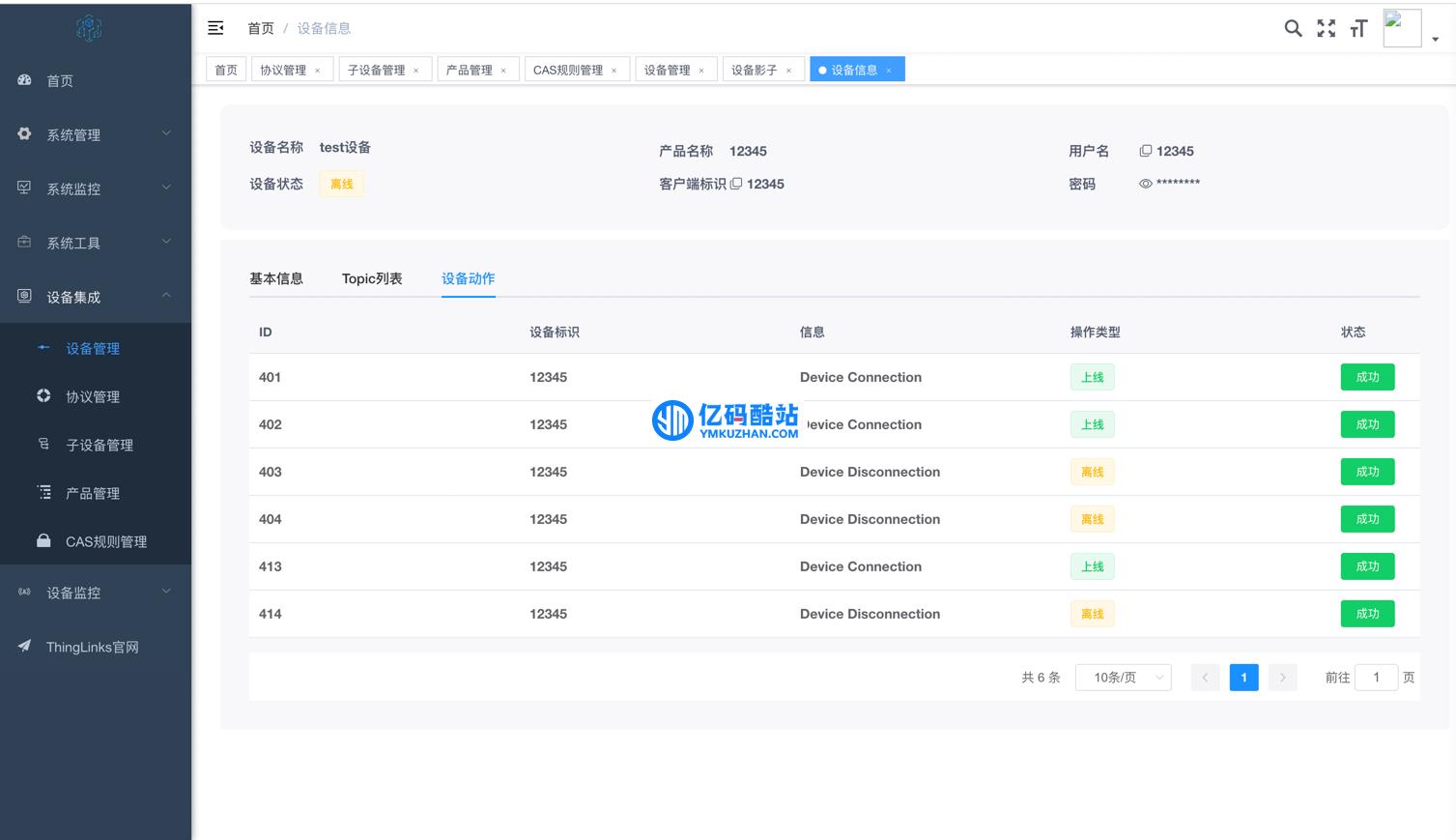The width and height of the screenshot is (1456, 840).
Task: Close the CAS规则管理 tab
Action: [614, 71]
